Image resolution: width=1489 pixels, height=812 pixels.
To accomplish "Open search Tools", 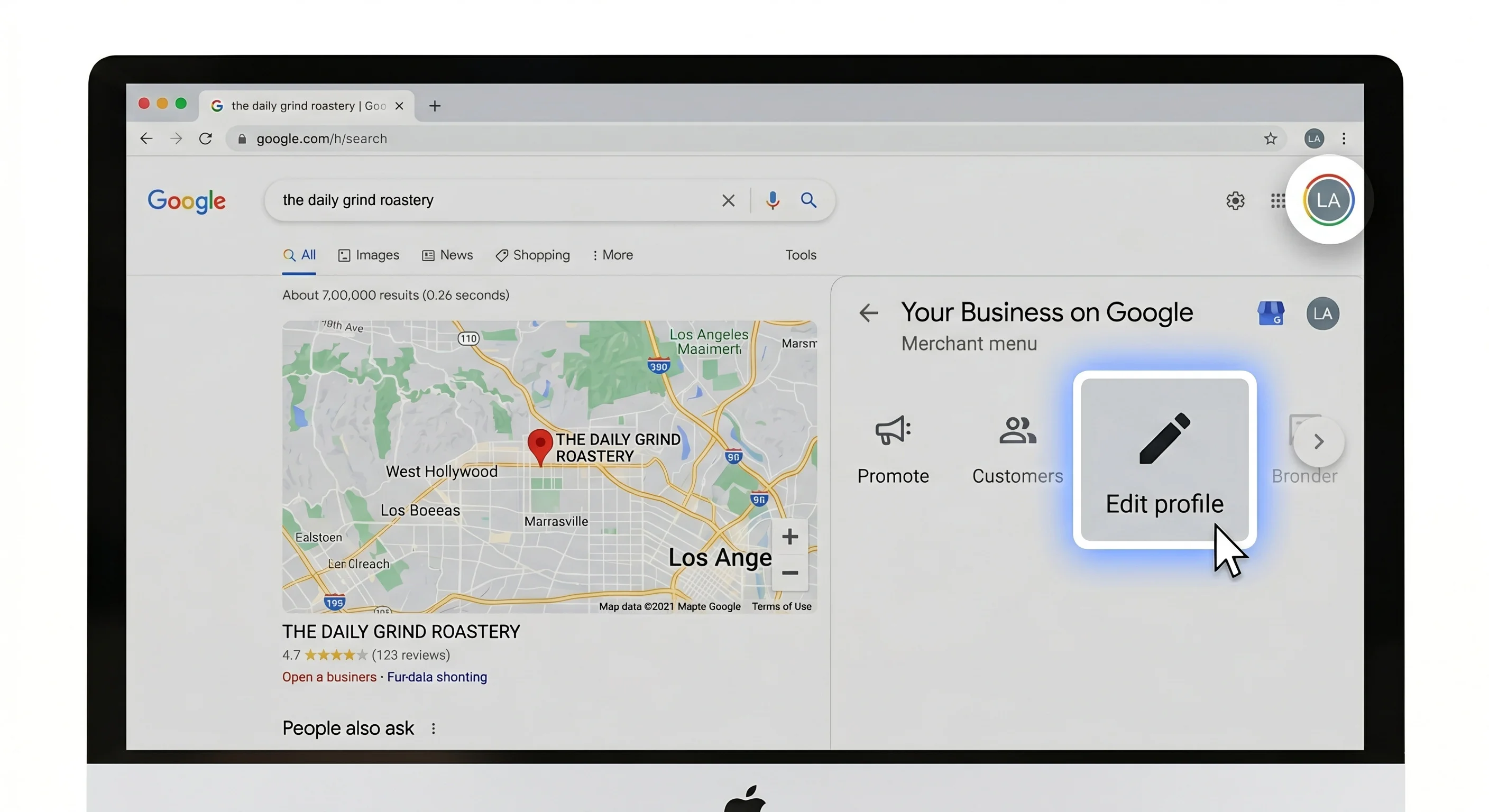I will tap(801, 255).
